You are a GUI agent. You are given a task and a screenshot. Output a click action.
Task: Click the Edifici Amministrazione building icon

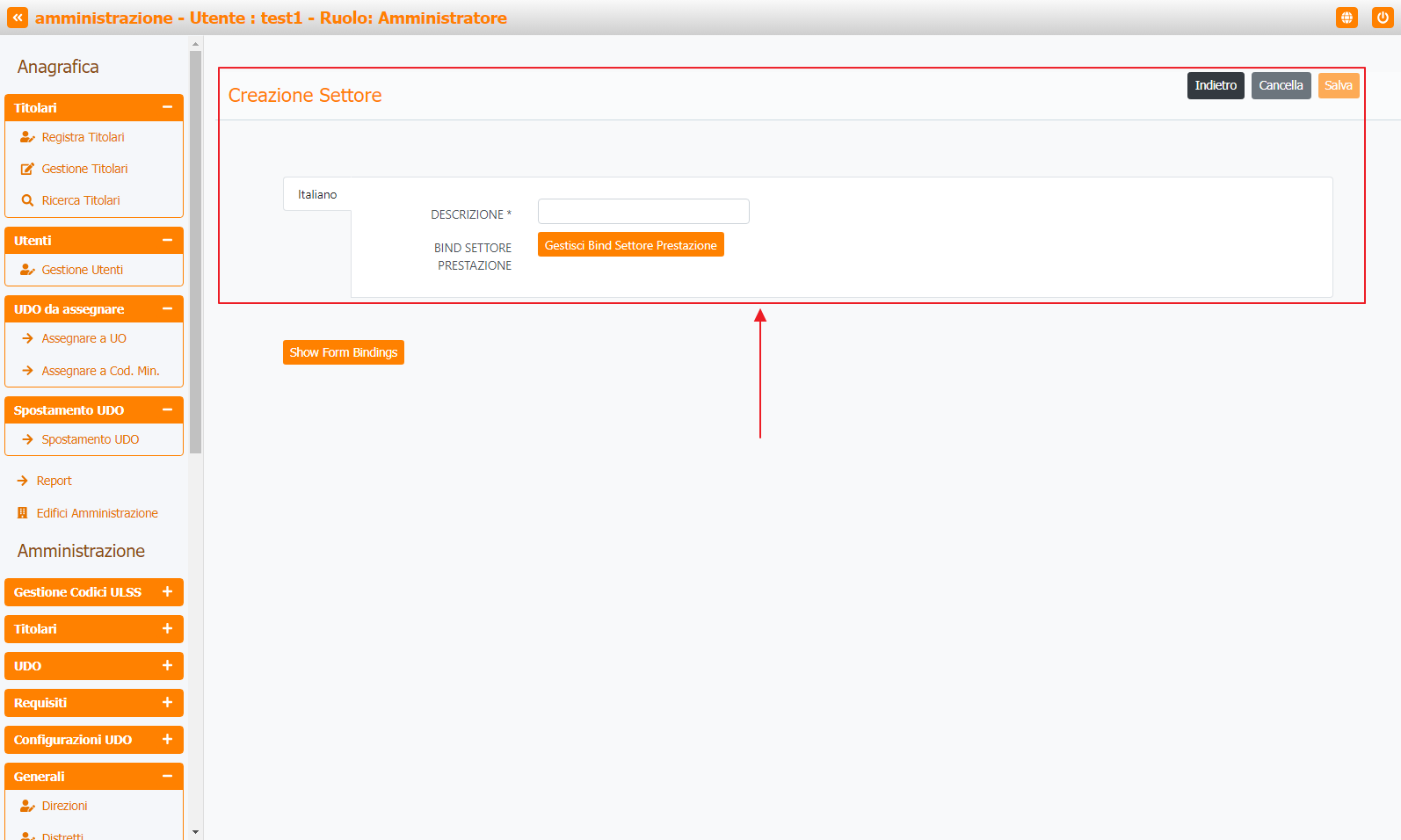click(x=23, y=513)
